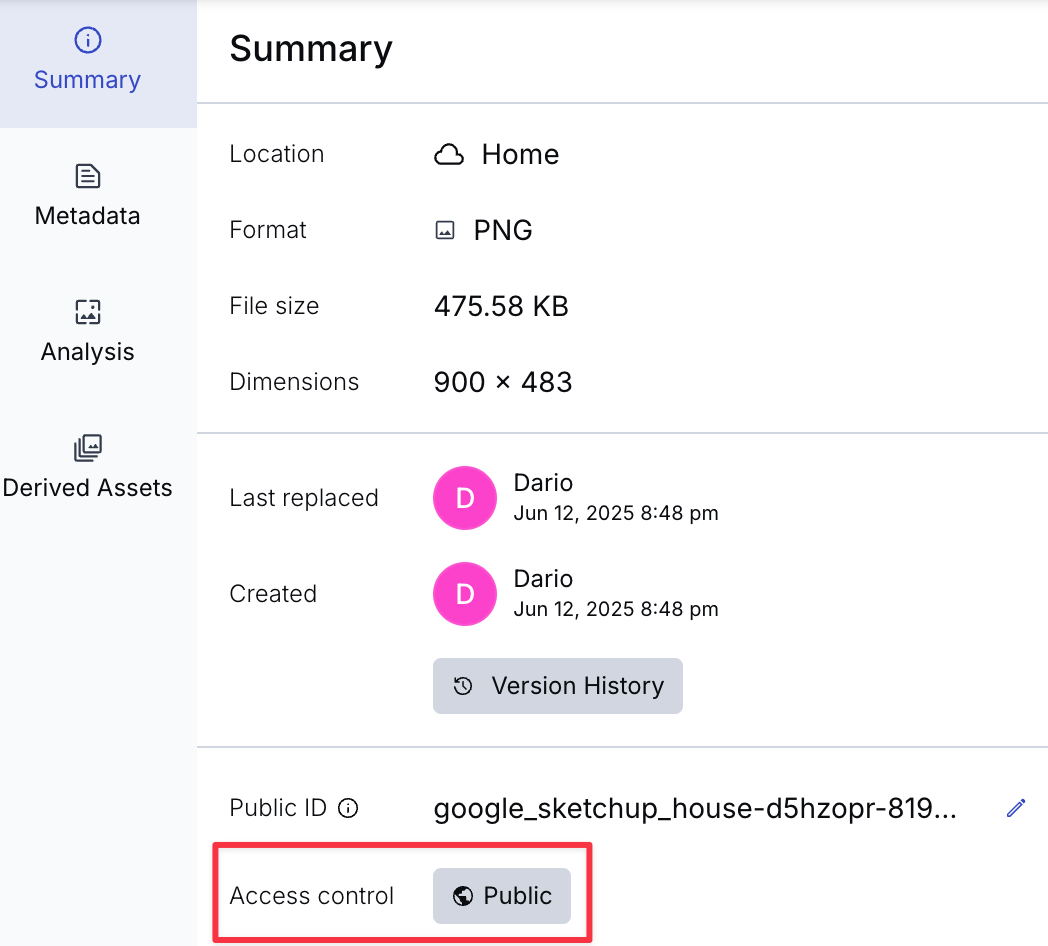The image size is (1048, 946).
Task: Click the timestamp in the Last replaced row
Action: pyautogui.click(x=615, y=514)
